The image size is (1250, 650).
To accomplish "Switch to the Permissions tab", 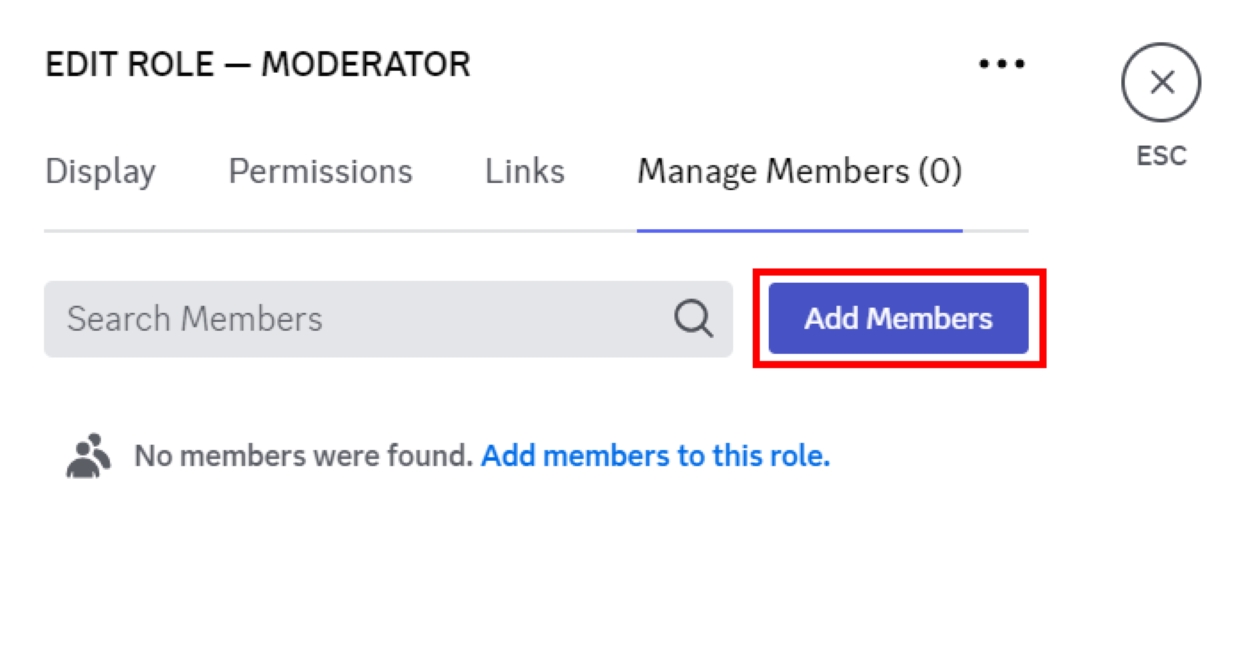I will pos(321,171).
